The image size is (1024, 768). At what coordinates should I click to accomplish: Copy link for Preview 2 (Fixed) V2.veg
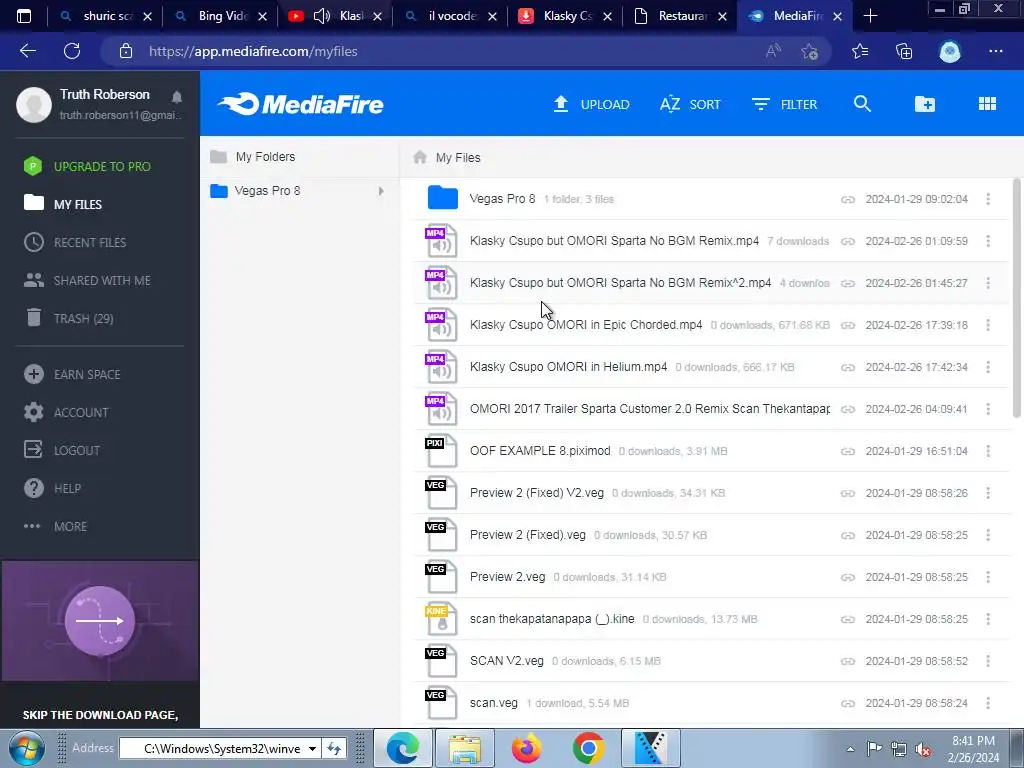[848, 493]
